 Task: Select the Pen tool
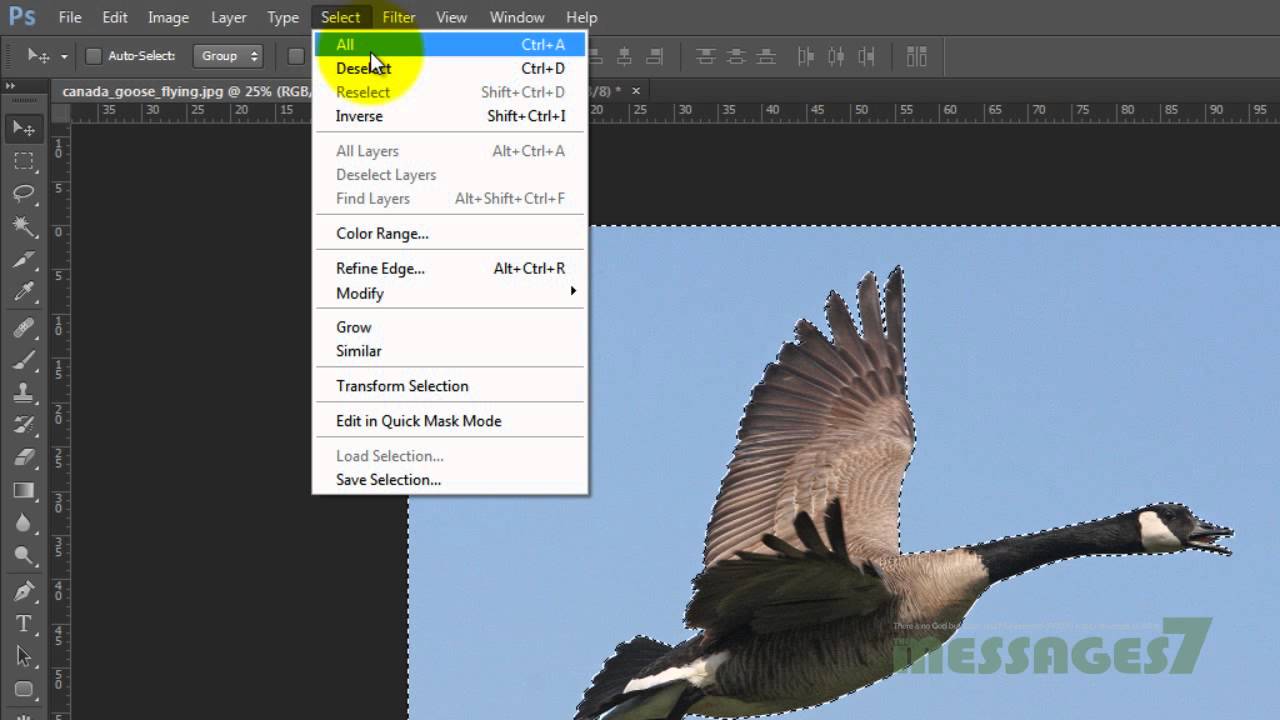[x=23, y=591]
